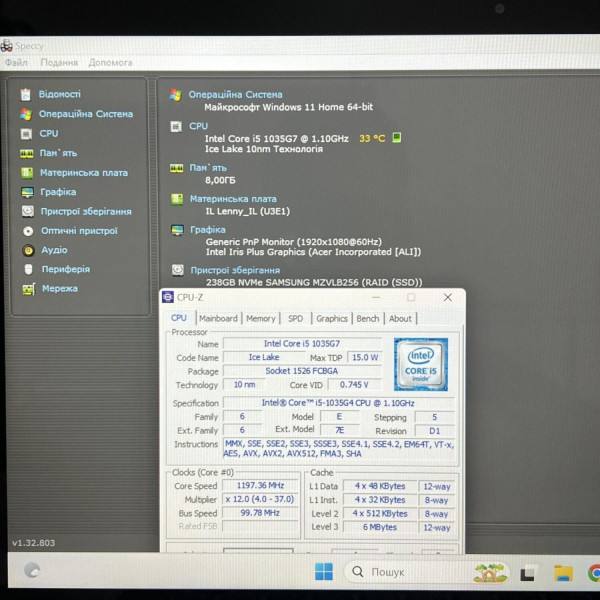Viewport: 600px width, 600px height.
Task: Click the Specification field in CPU-Z
Action: tap(338, 403)
